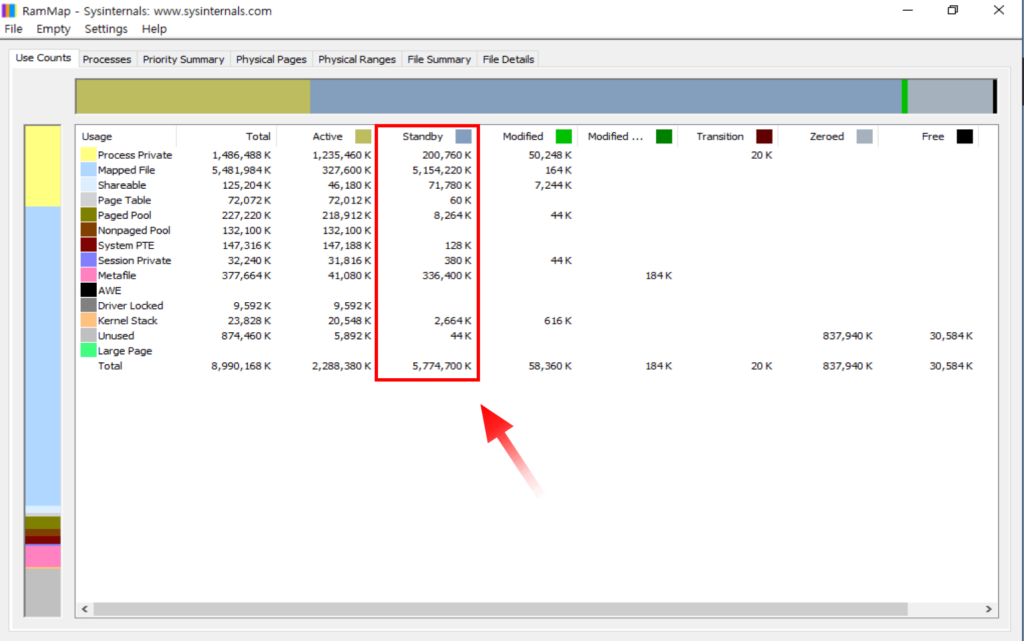Viewport: 1024px width, 641px height.
Task: Switch to the Processes tab
Action: [107, 59]
